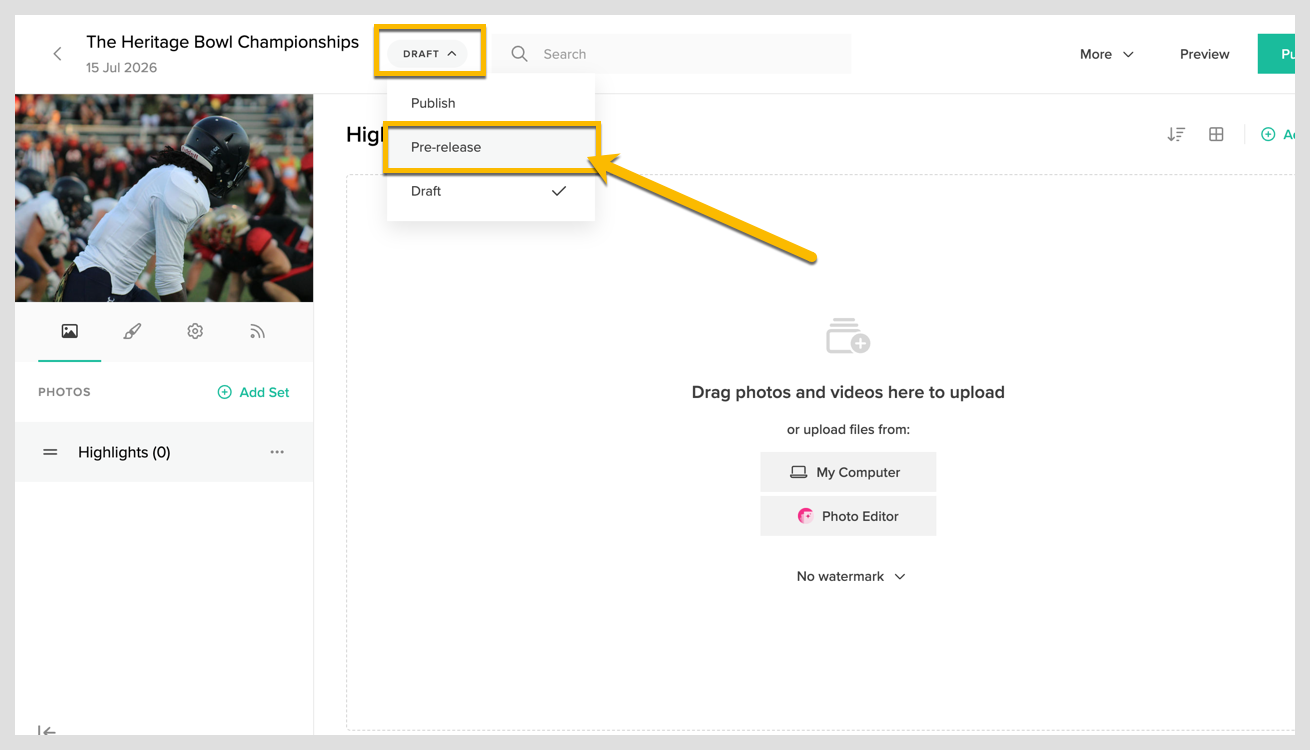This screenshot has width=1310, height=750.
Task: Click Add Set in the Photos panel
Action: [x=254, y=392]
